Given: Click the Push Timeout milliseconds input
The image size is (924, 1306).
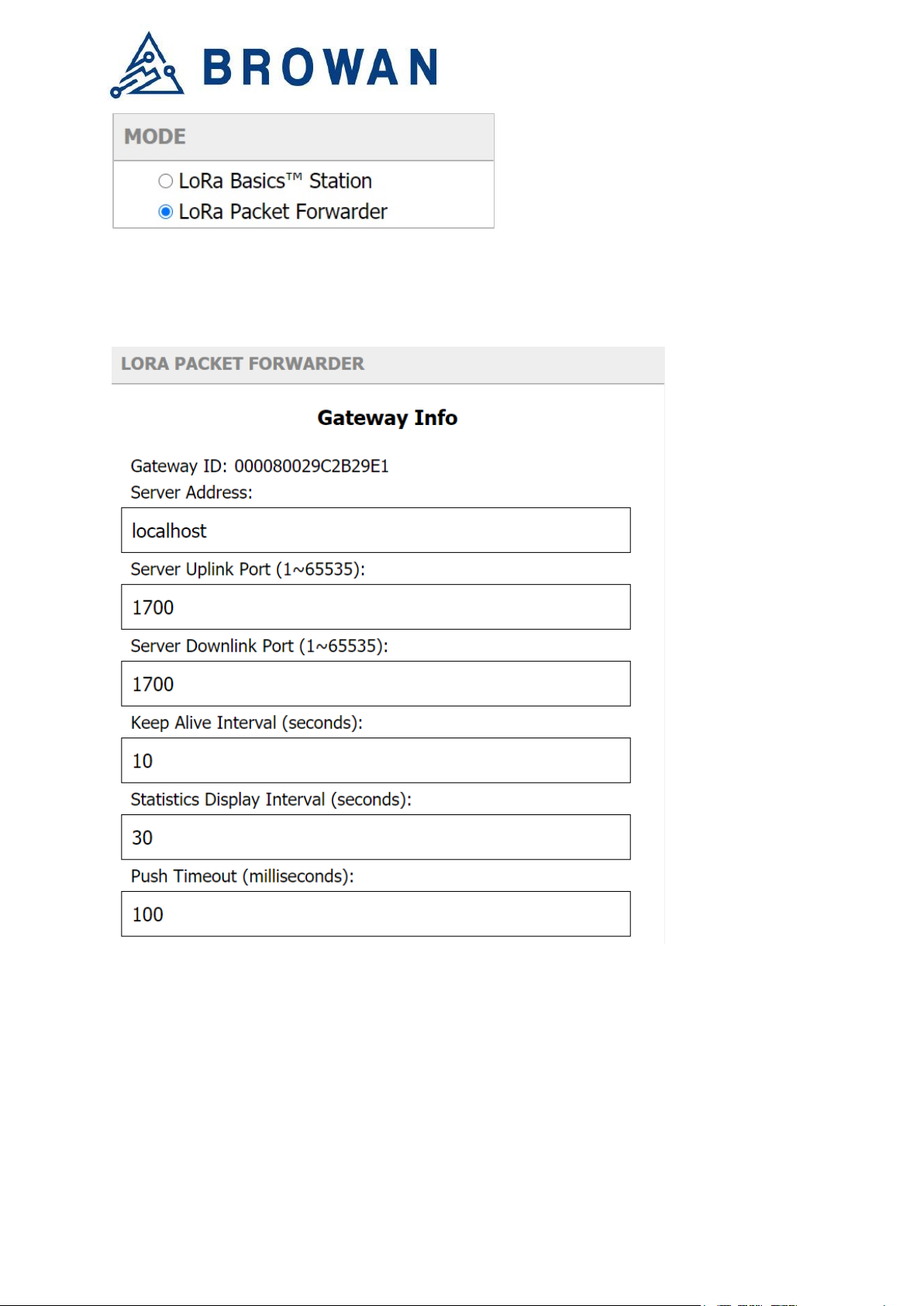Looking at the screenshot, I should [376, 914].
